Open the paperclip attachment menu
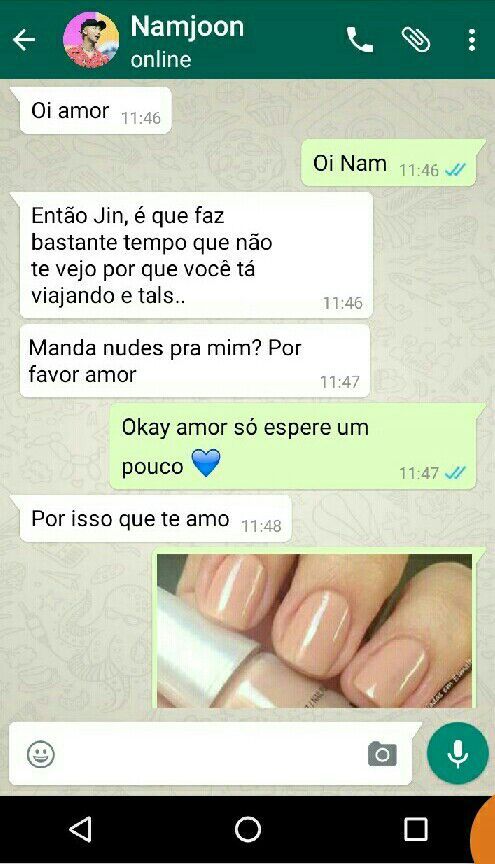The height and width of the screenshot is (864, 495). tap(416, 40)
